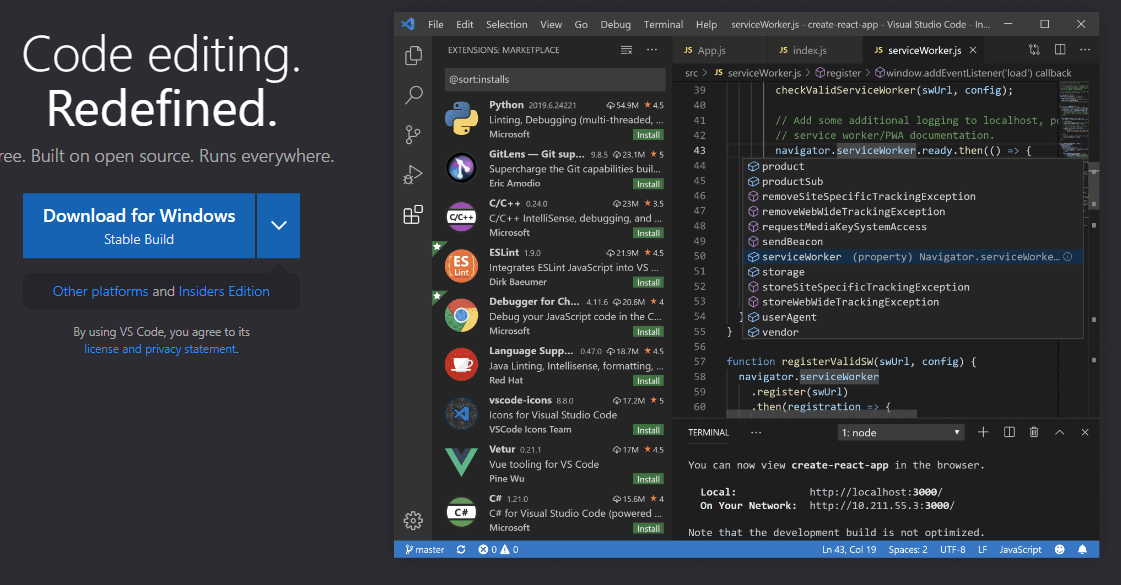Click Download for Windows button
The image size is (1121, 585).
click(x=139, y=225)
